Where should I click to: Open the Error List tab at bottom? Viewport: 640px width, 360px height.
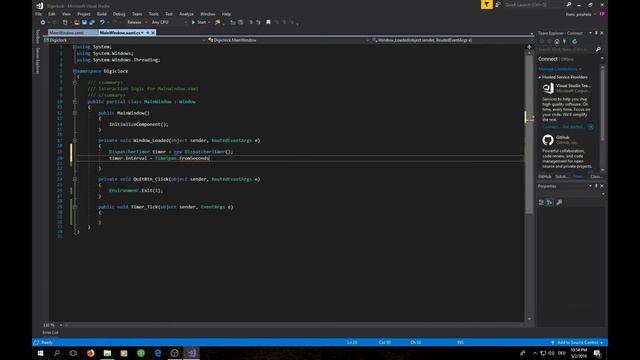tap(50, 333)
